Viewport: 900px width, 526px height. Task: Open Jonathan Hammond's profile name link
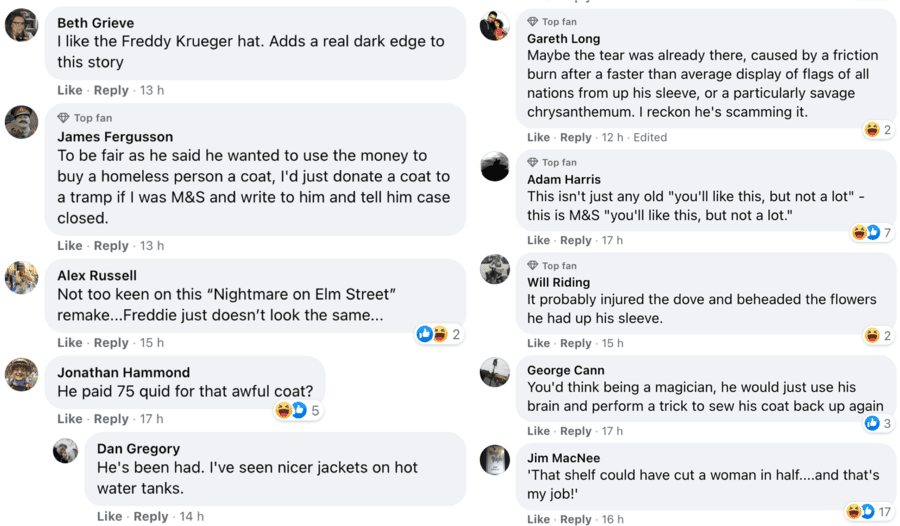(123, 372)
